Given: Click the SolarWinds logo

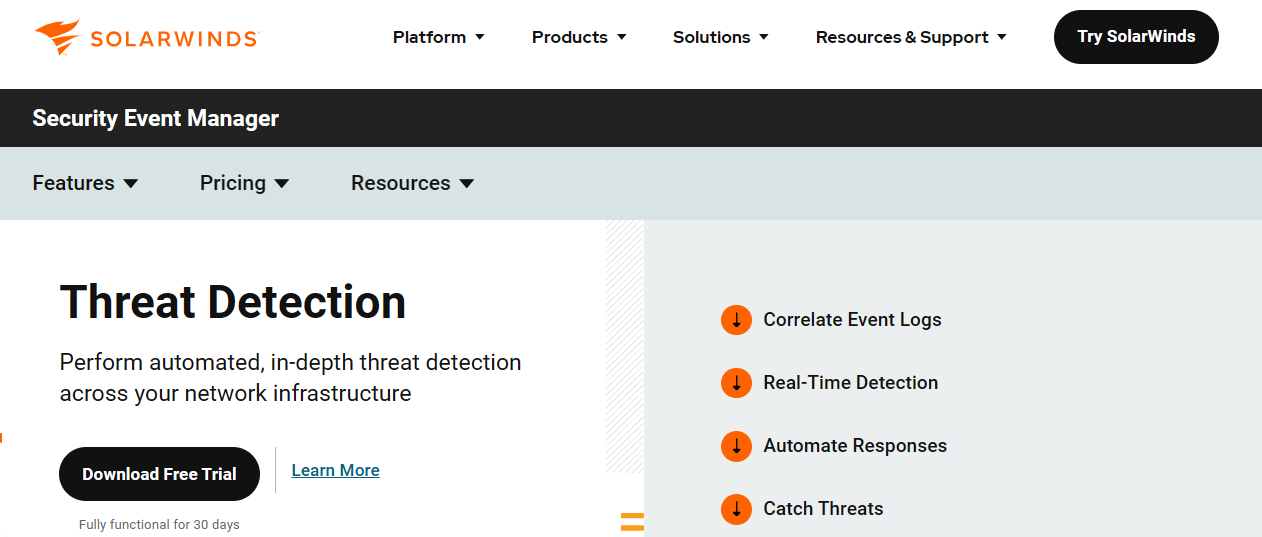Looking at the screenshot, I should pos(147,37).
